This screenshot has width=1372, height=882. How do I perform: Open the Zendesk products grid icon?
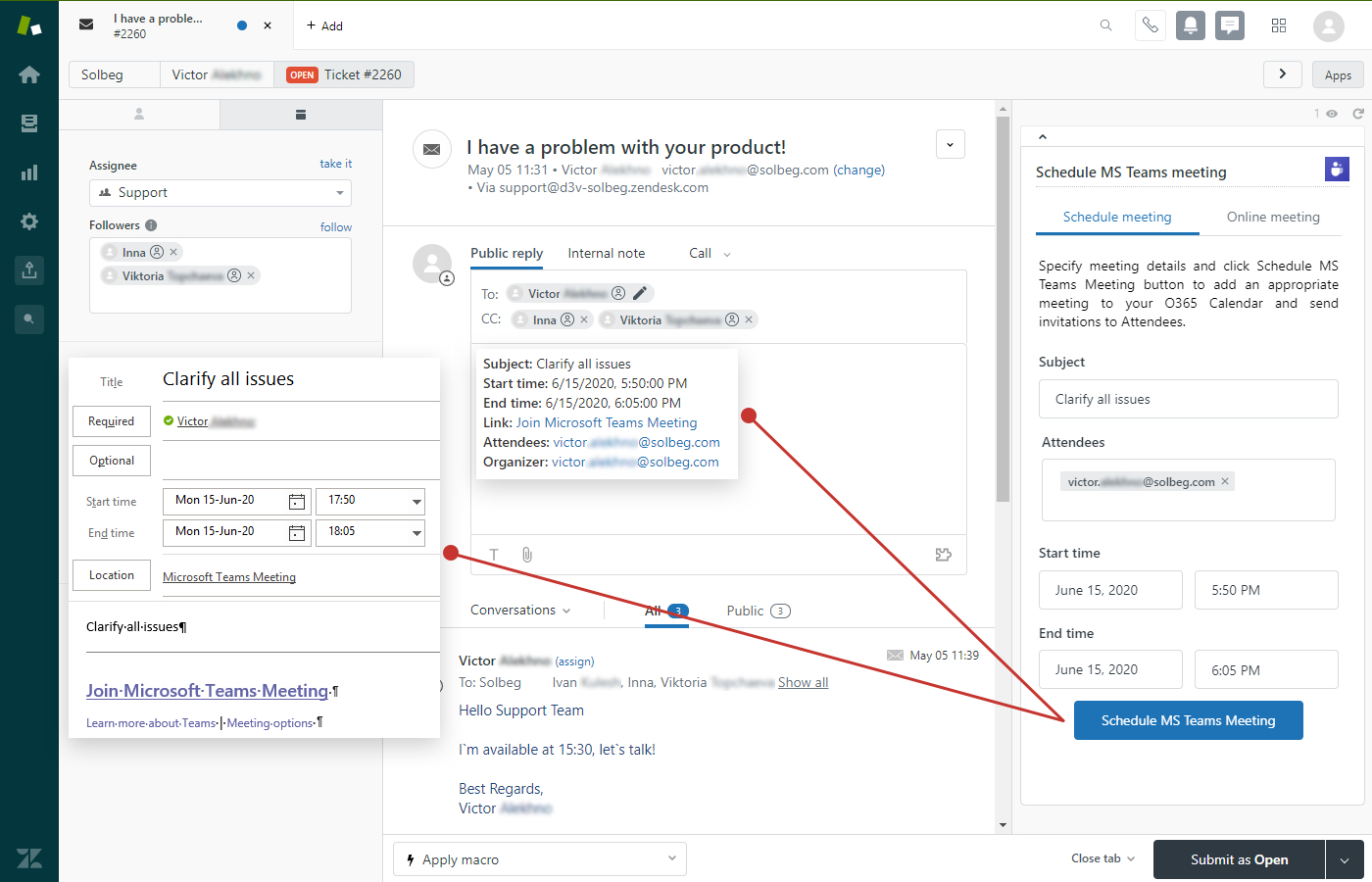[x=1279, y=25]
